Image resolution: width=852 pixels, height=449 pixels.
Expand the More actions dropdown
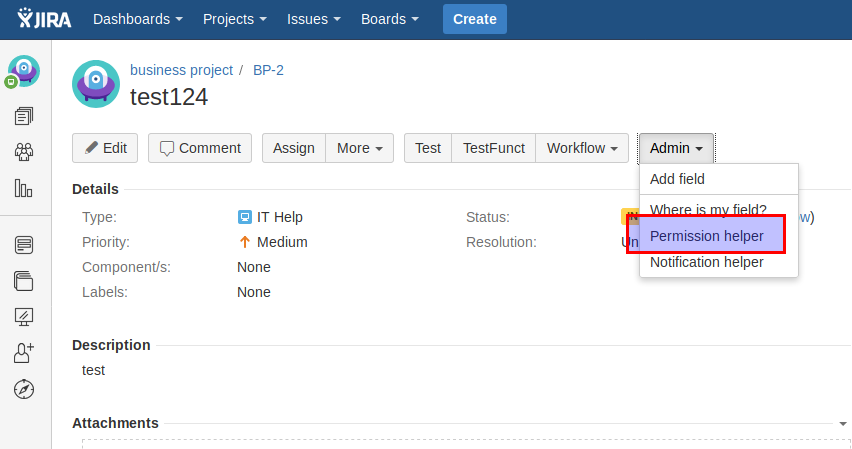pos(360,148)
